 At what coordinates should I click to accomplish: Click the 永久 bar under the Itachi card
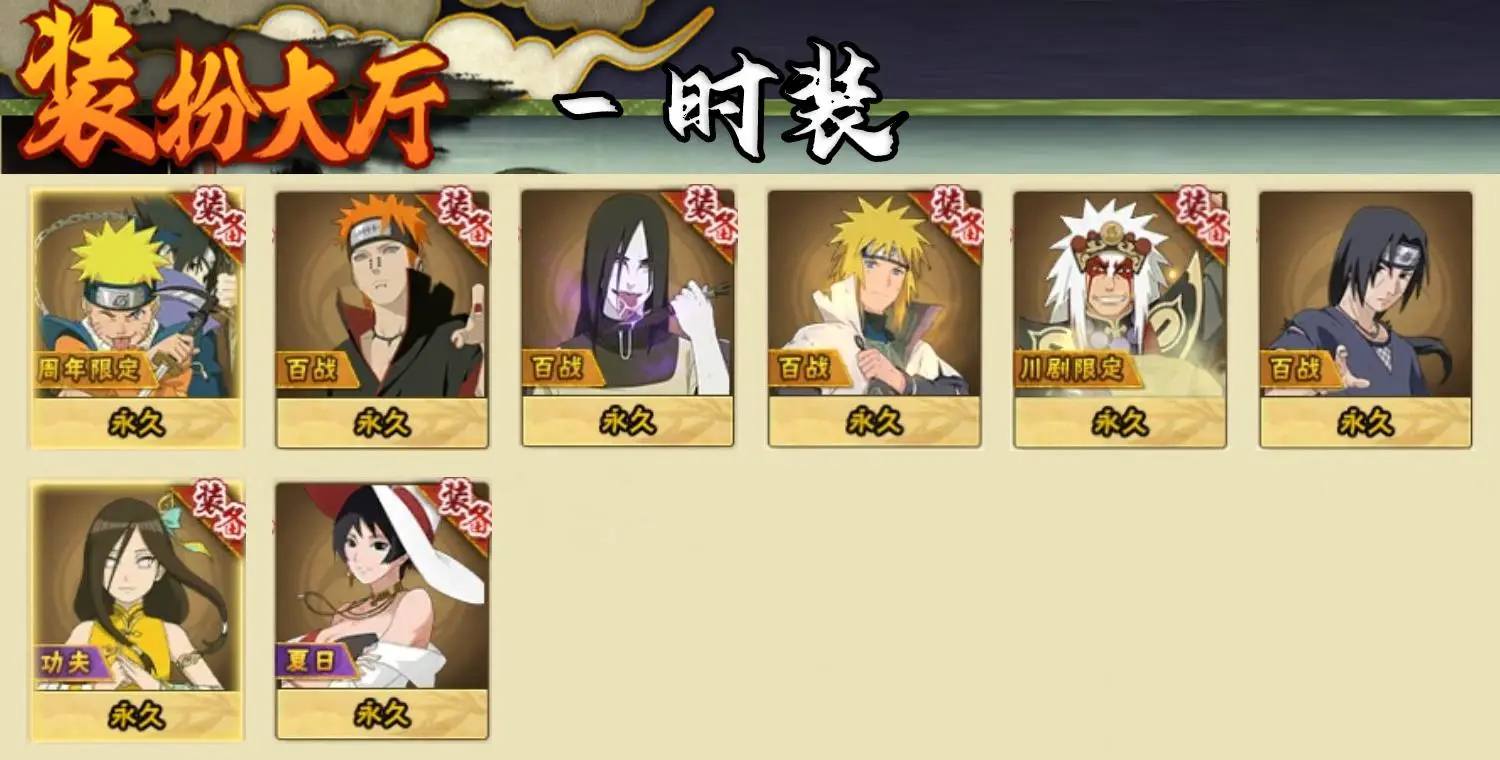pos(1366,422)
